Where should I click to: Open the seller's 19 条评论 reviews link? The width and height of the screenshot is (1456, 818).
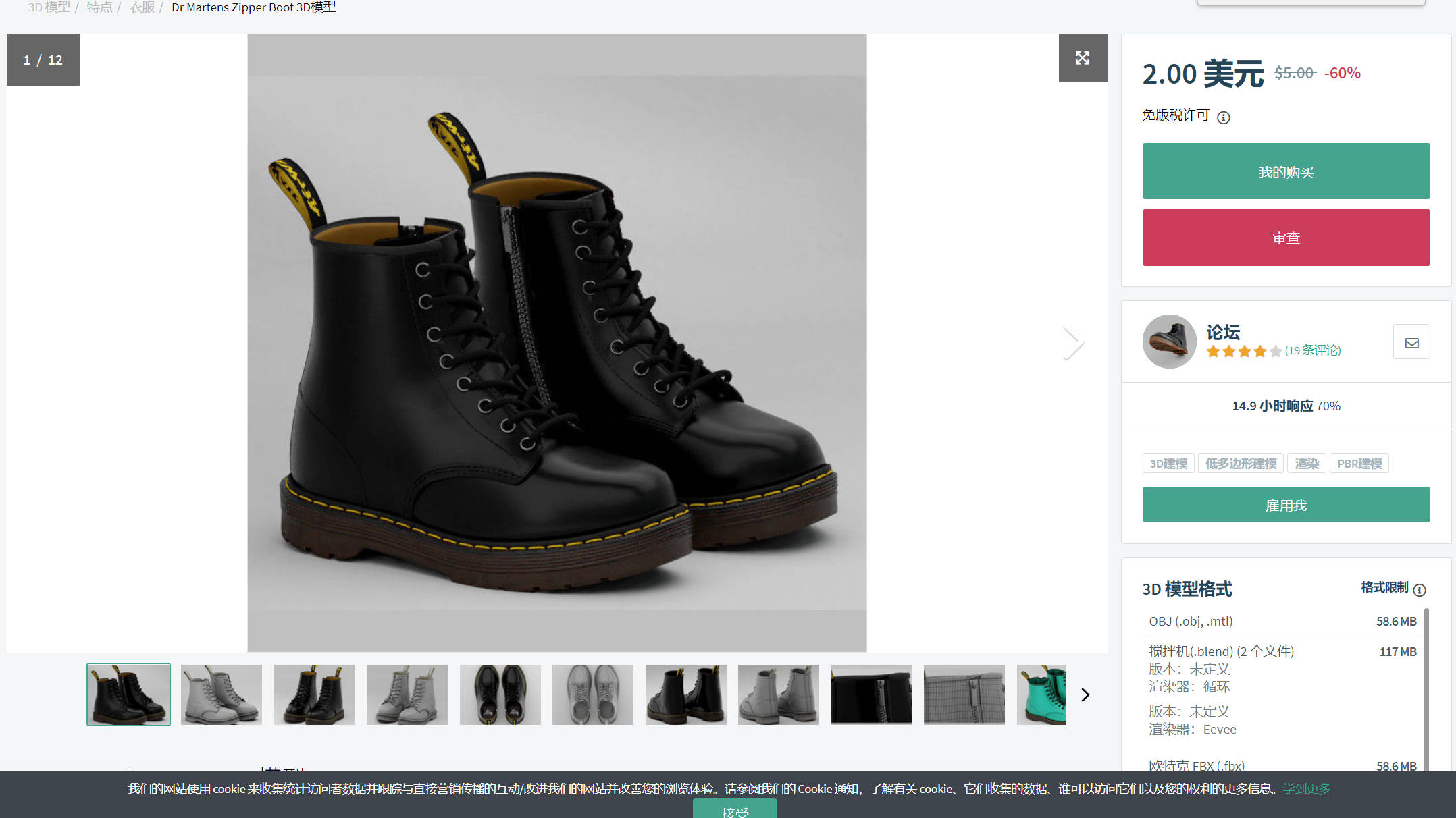click(1312, 350)
